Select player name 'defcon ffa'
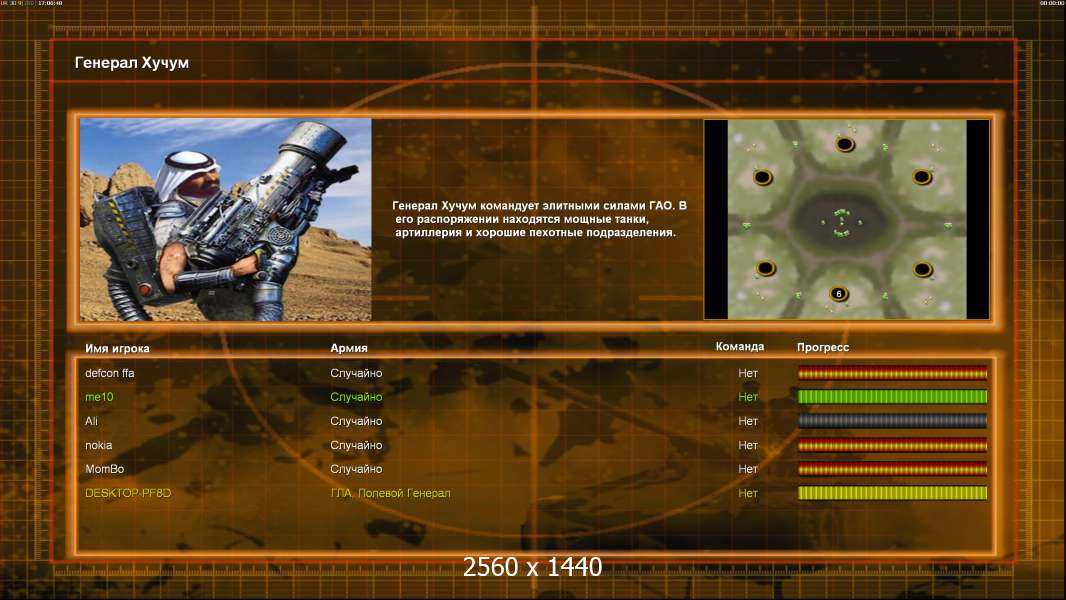This screenshot has width=1066, height=600. pyautogui.click(x=109, y=373)
